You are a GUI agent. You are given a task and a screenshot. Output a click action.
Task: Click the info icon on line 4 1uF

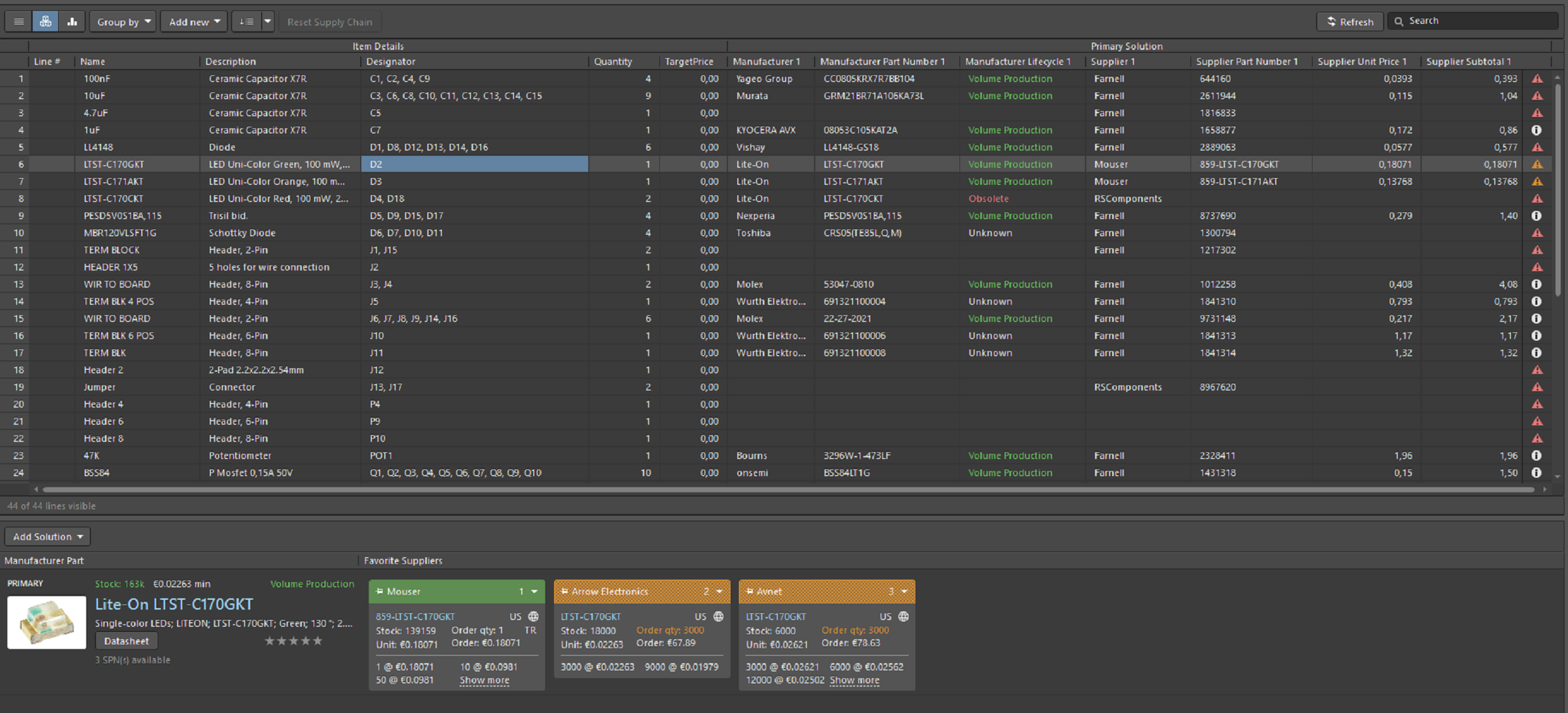pyautogui.click(x=1536, y=130)
